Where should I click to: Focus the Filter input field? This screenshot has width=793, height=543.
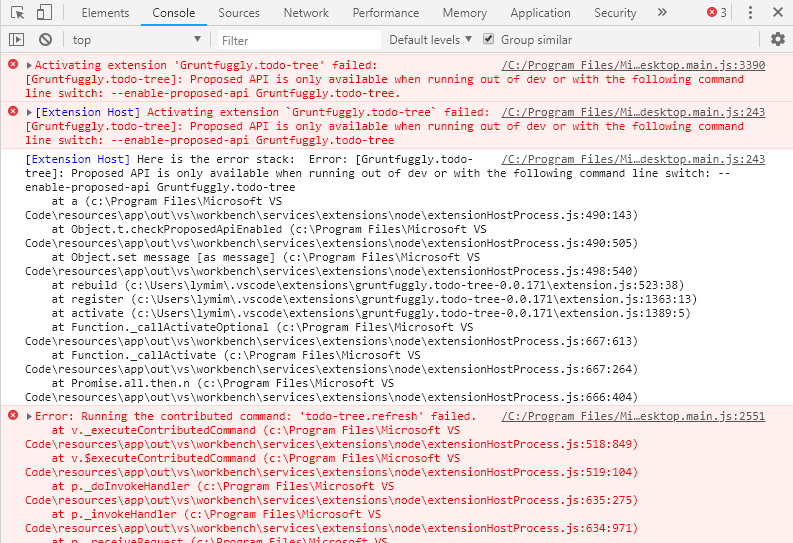299,40
